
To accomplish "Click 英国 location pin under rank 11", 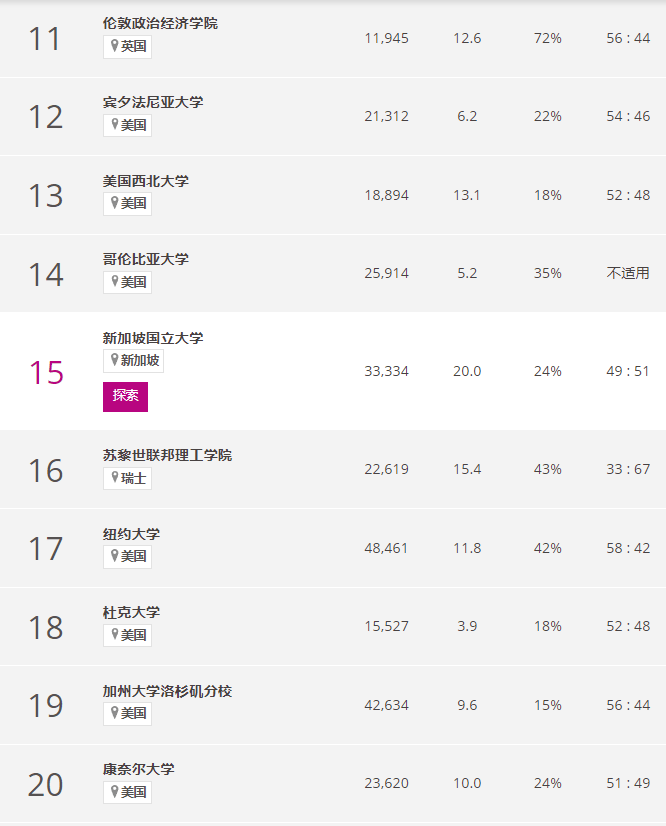I will pyautogui.click(x=128, y=46).
